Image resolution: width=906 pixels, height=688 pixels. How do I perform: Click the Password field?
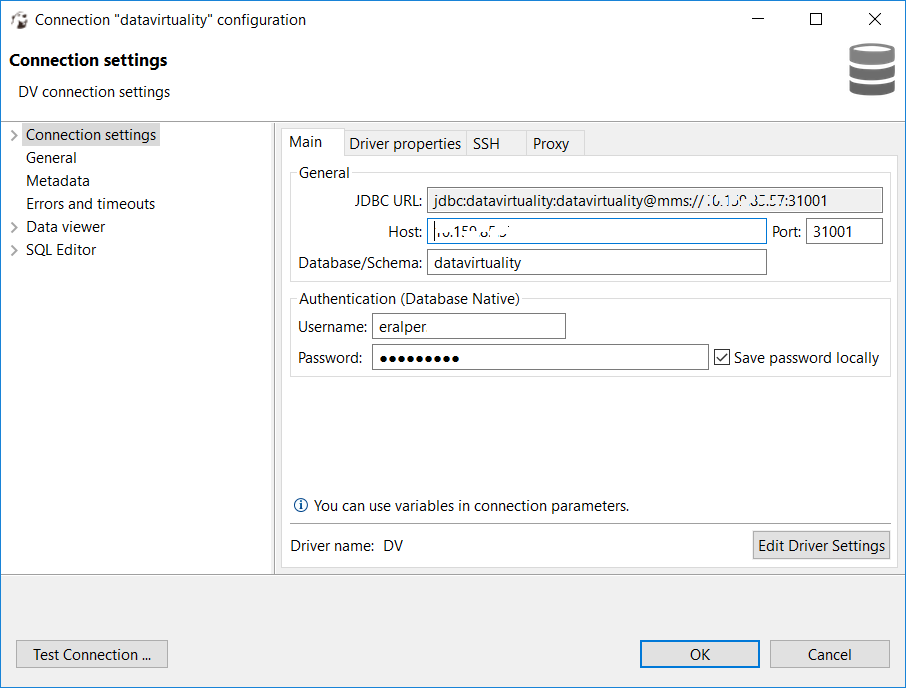[x=540, y=358]
